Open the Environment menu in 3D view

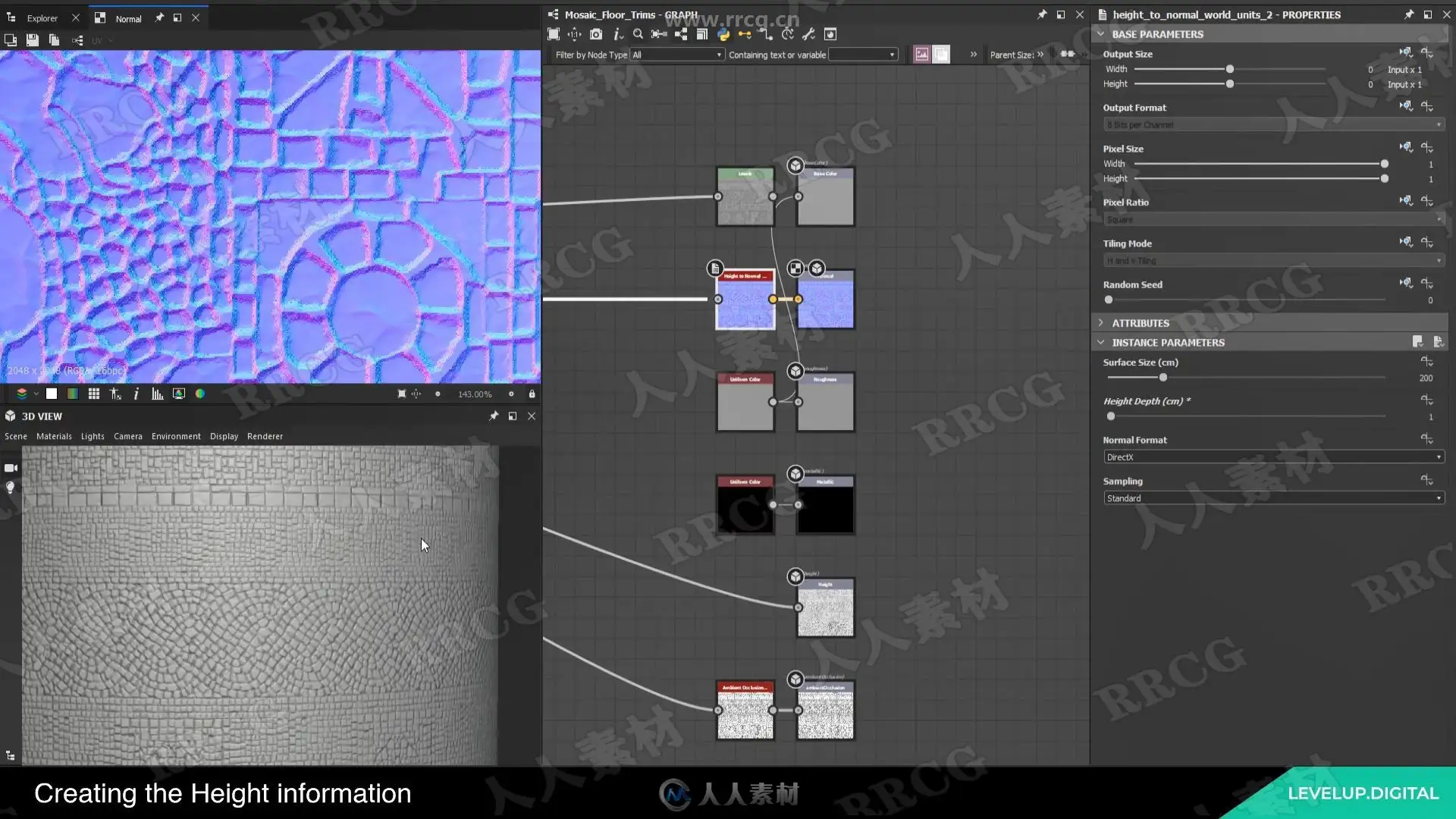click(176, 437)
